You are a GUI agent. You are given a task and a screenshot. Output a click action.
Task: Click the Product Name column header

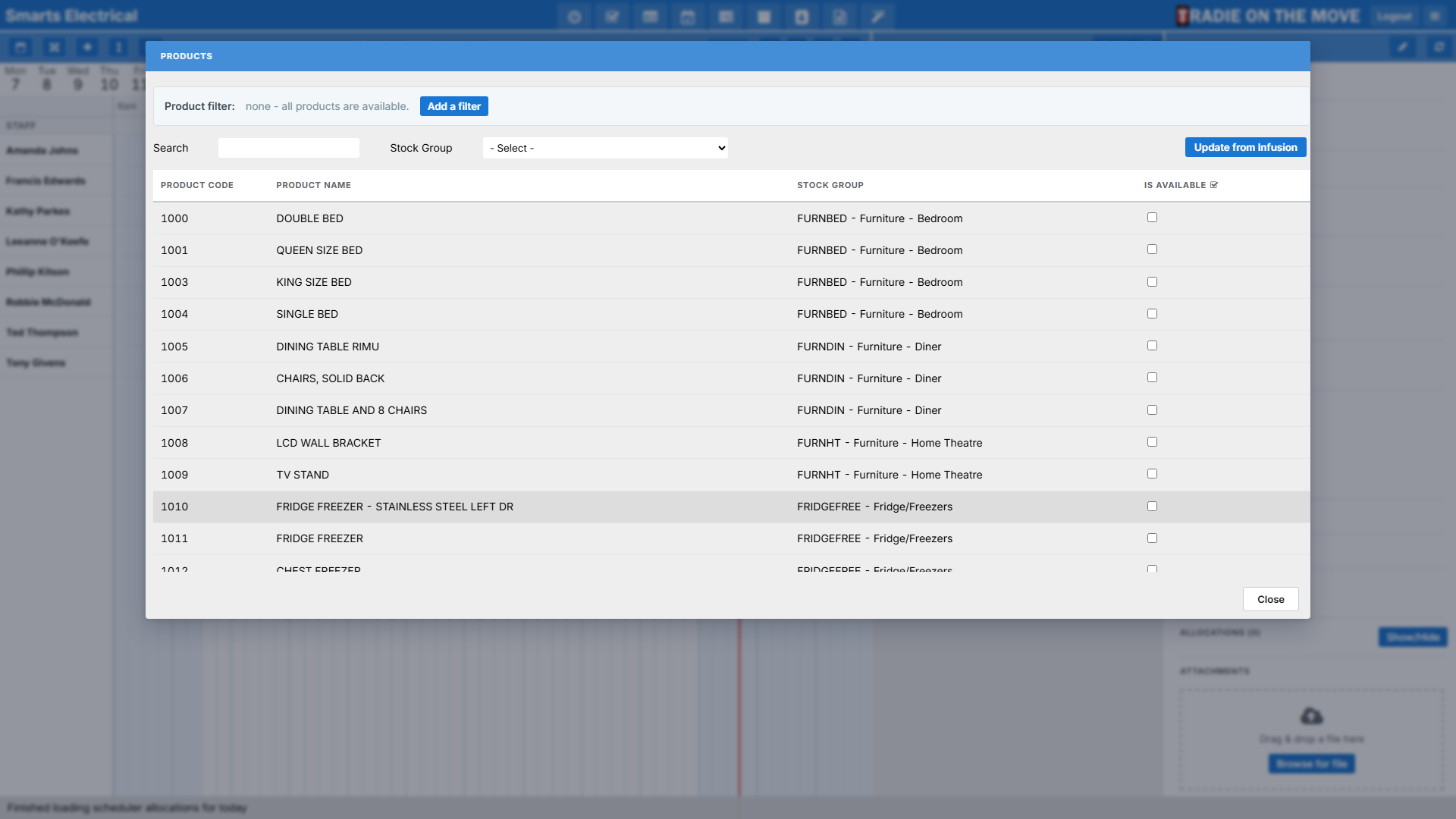[313, 185]
